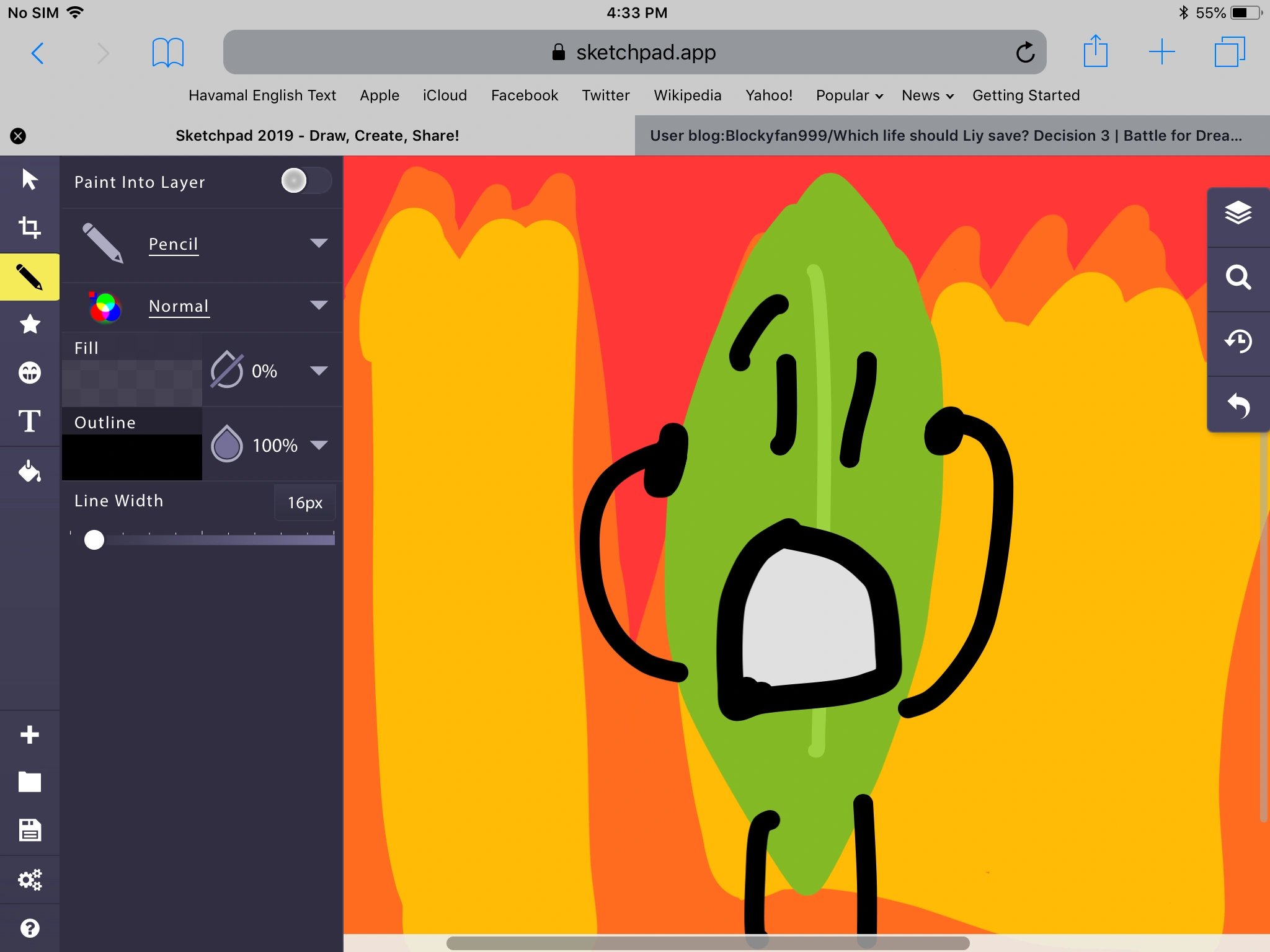Image resolution: width=1270 pixels, height=952 pixels.
Task: Switch to the User blog Blockyfan999 tab
Action: (945, 136)
